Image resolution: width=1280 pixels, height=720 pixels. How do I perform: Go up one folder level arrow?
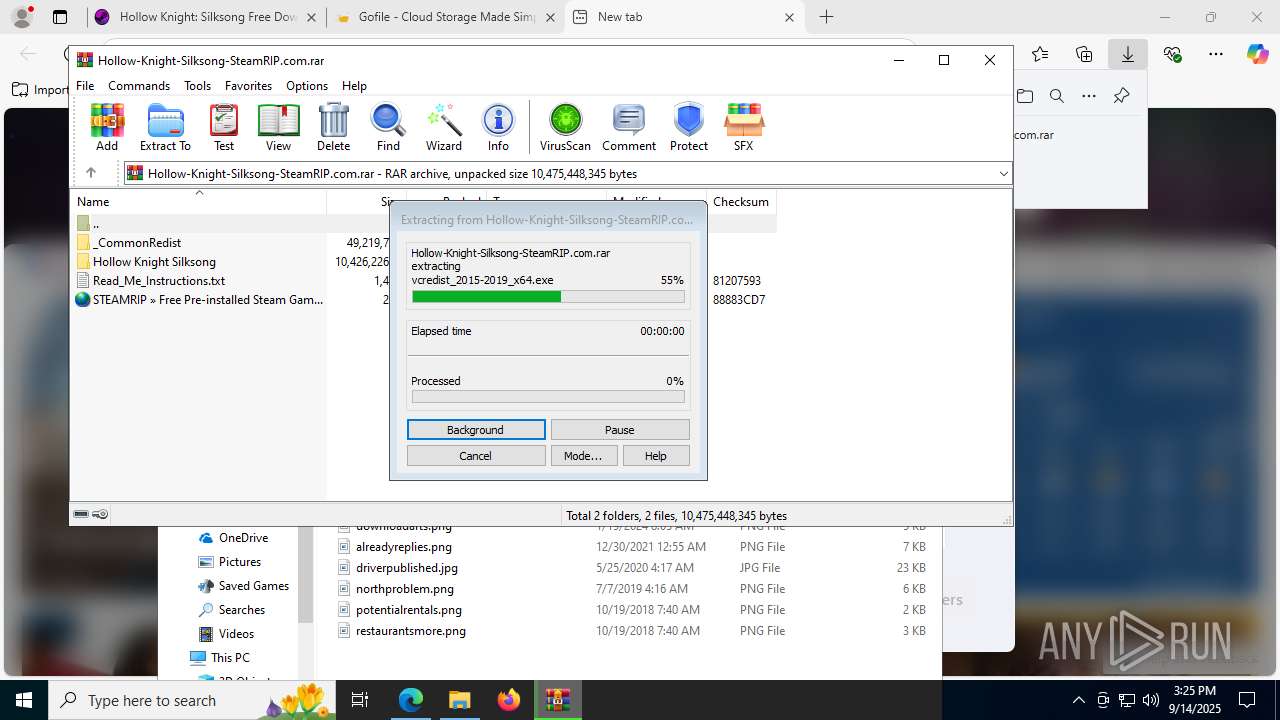tap(91, 173)
